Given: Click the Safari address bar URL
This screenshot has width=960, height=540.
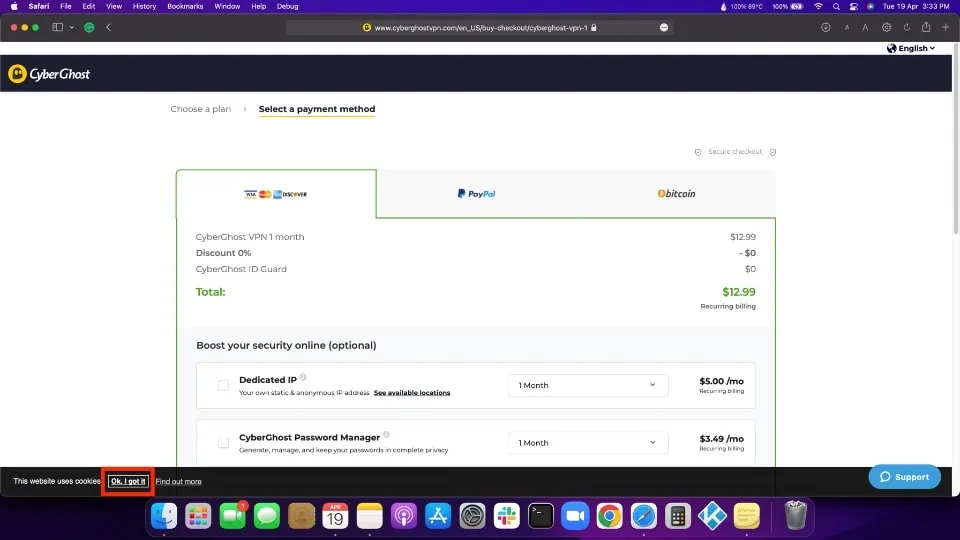Looking at the screenshot, I should pos(481,28).
